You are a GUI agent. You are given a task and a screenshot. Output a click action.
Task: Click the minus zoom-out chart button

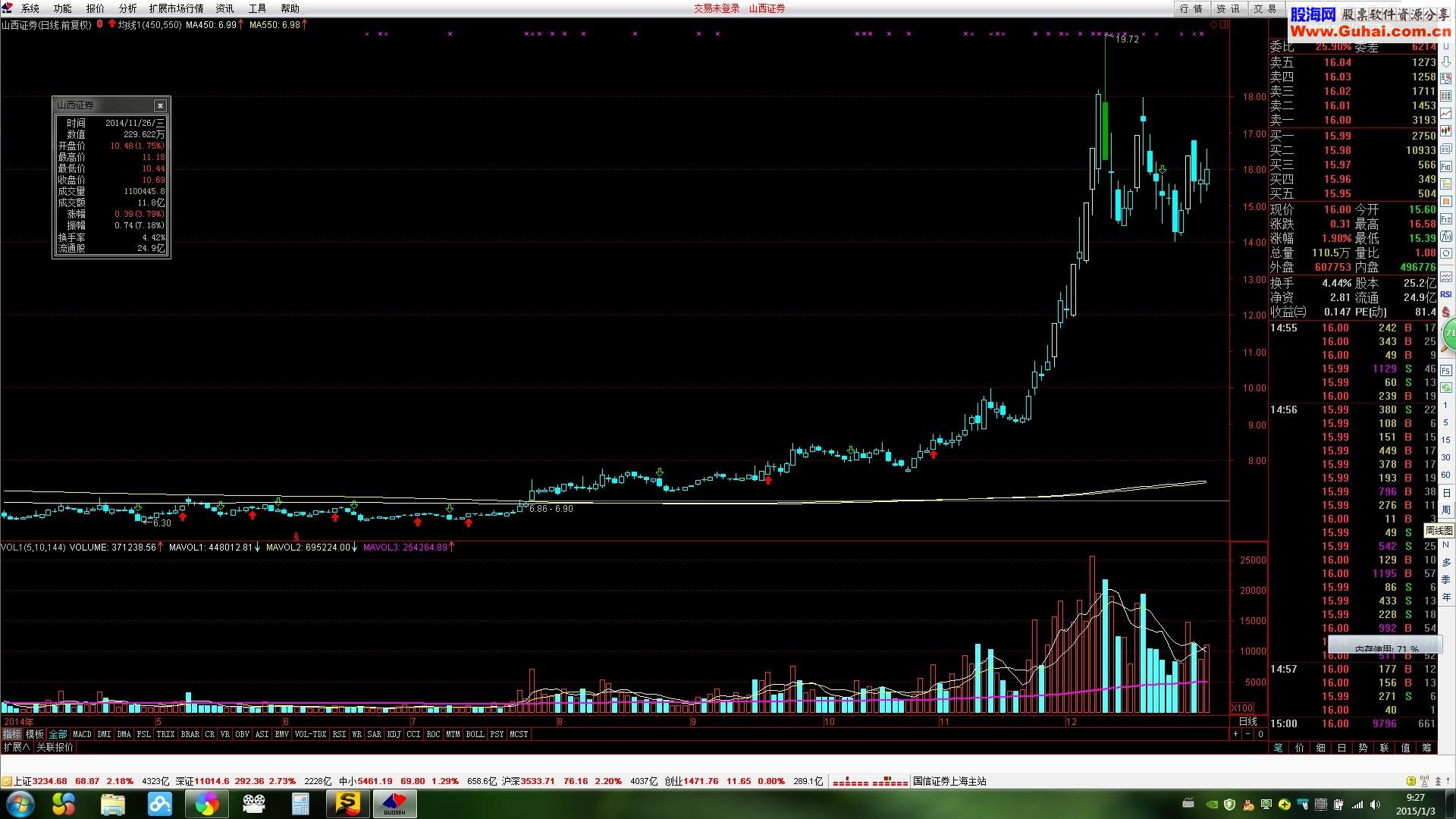coord(1247,734)
